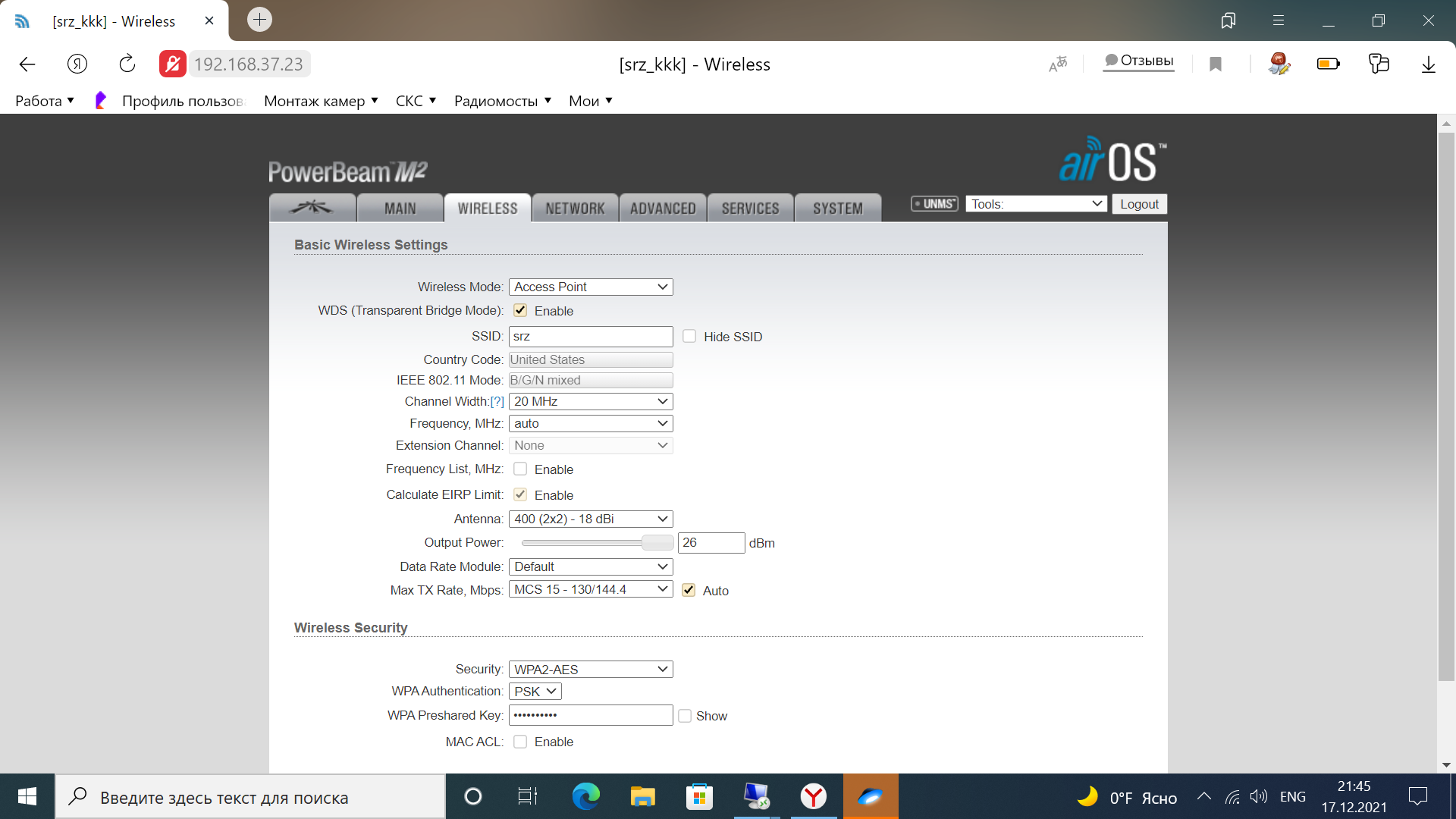
Task: Click the SSID input field
Action: coord(591,336)
